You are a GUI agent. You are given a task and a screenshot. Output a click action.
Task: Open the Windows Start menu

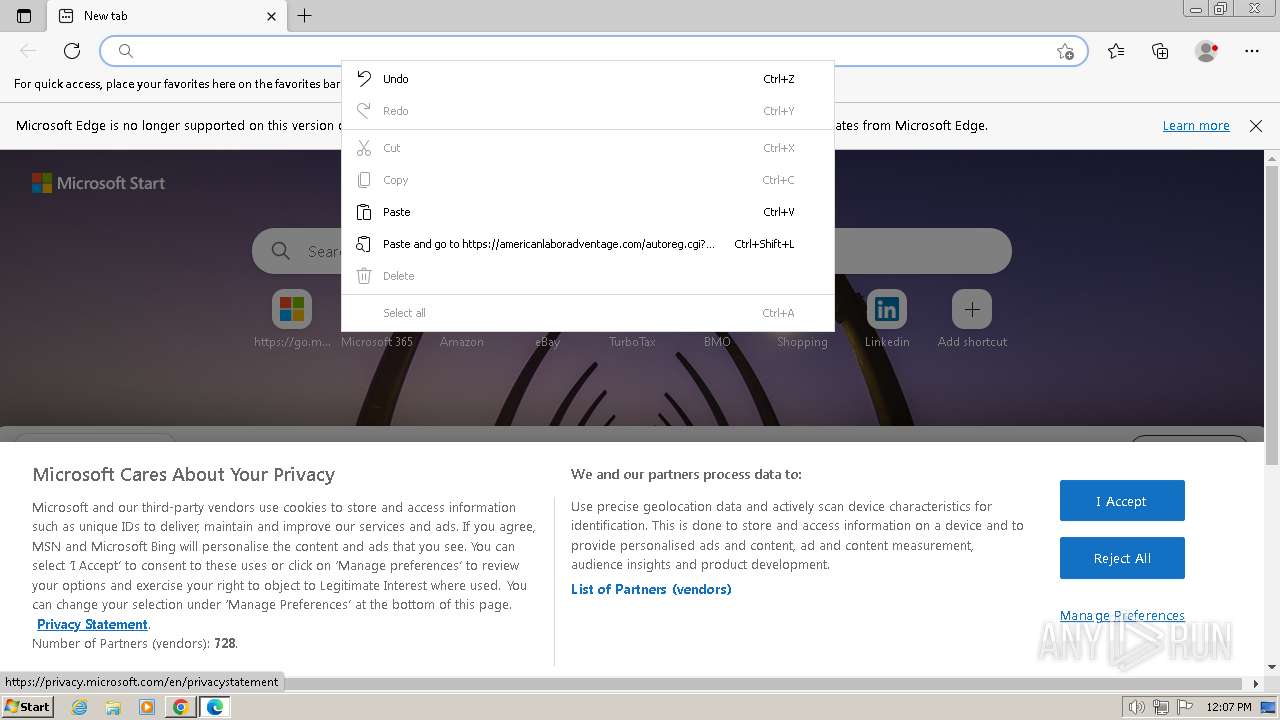tap(28, 707)
